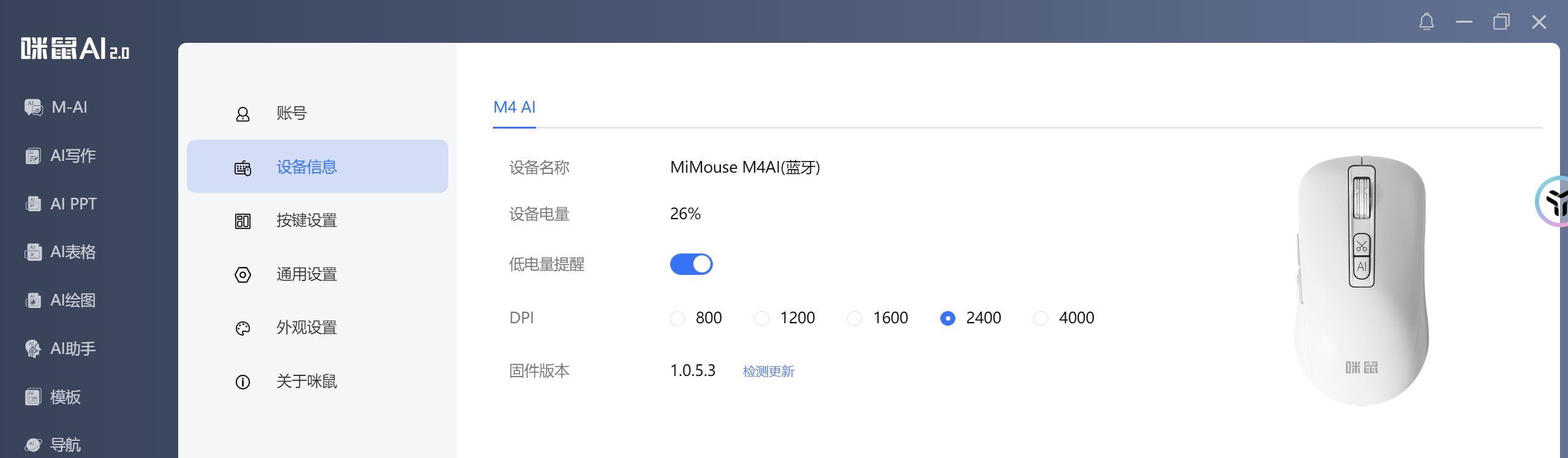The width and height of the screenshot is (1568, 458).
Task: Select the 2400 DPI radio option
Action: click(948, 318)
